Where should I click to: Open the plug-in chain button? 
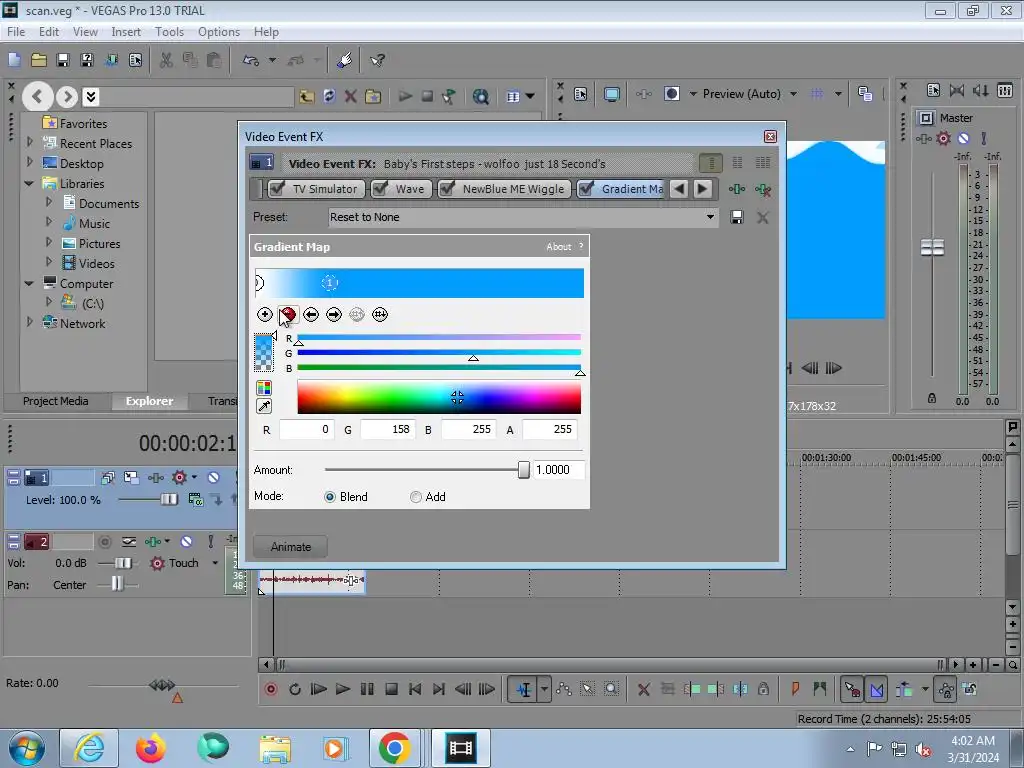pyautogui.click(x=737, y=189)
